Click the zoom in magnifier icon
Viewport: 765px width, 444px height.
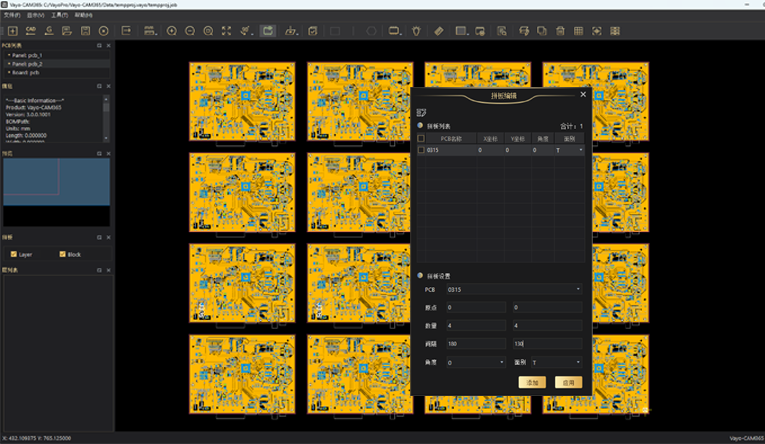click(x=172, y=31)
